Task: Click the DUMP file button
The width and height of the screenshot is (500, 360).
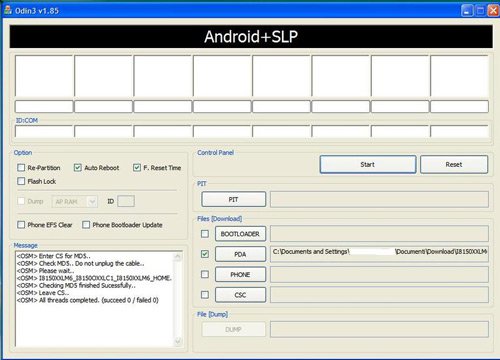Action: pyautogui.click(x=234, y=329)
